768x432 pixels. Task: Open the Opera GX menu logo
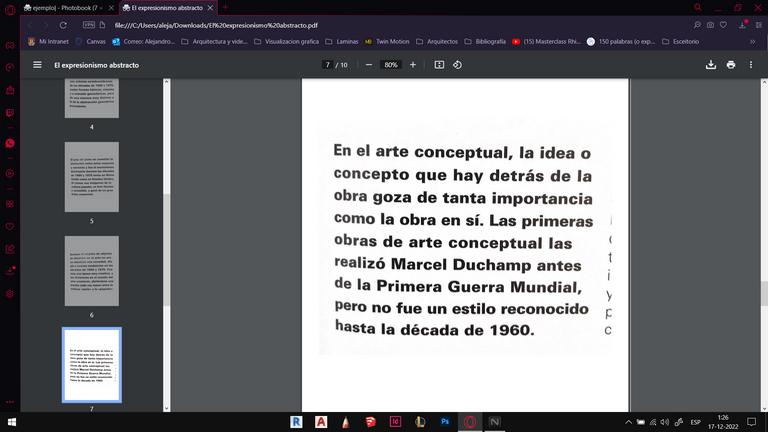10,9
